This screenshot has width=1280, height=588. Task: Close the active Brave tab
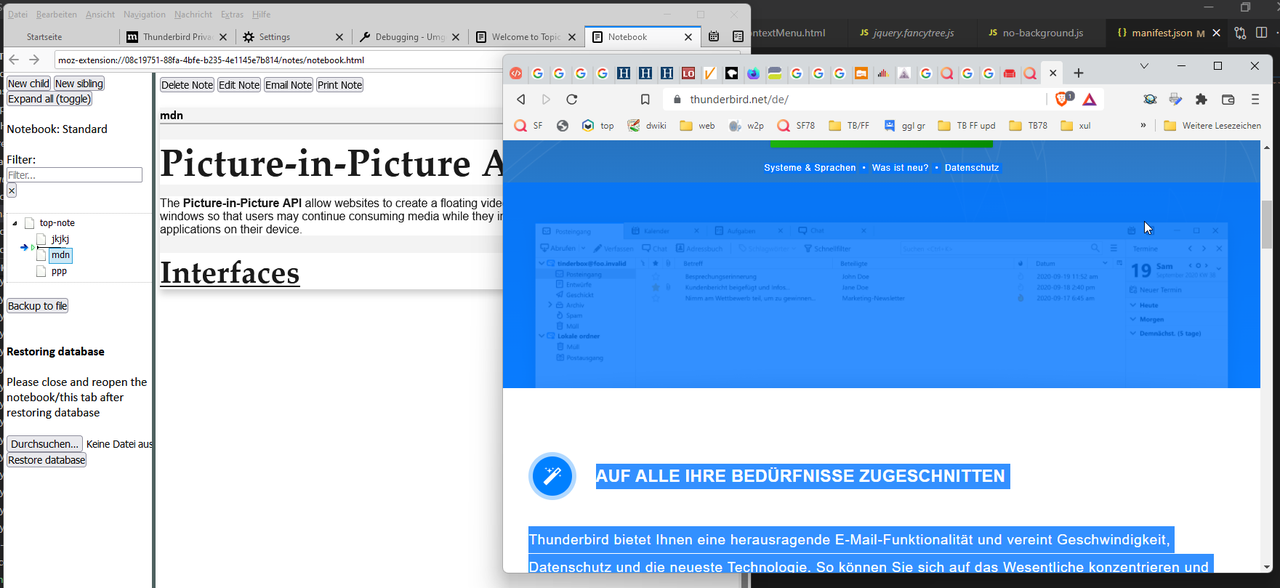(x=1053, y=73)
